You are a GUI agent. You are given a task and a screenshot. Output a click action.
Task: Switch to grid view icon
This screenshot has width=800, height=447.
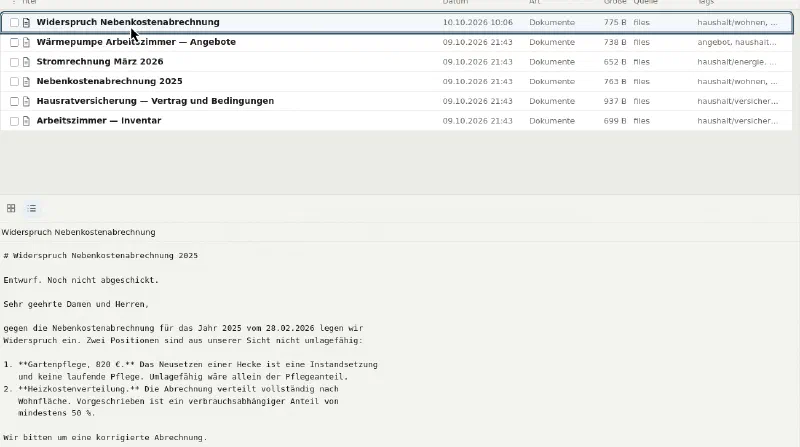[x=11, y=208]
